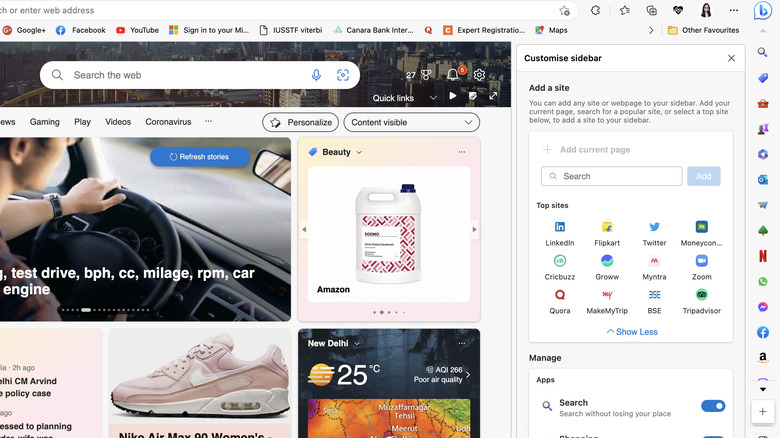Open the Messenger sidebar icon
The image size is (780, 438).
763,307
